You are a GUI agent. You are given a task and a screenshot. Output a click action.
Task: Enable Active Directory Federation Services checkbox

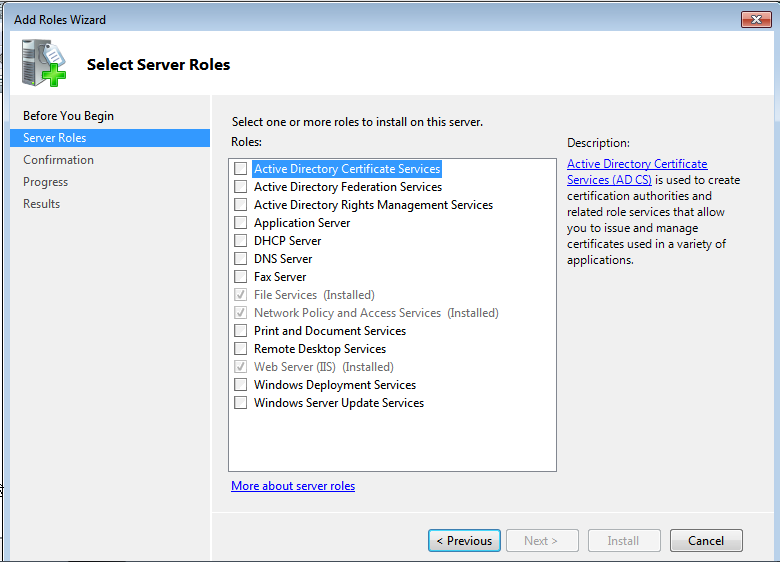pyautogui.click(x=241, y=187)
